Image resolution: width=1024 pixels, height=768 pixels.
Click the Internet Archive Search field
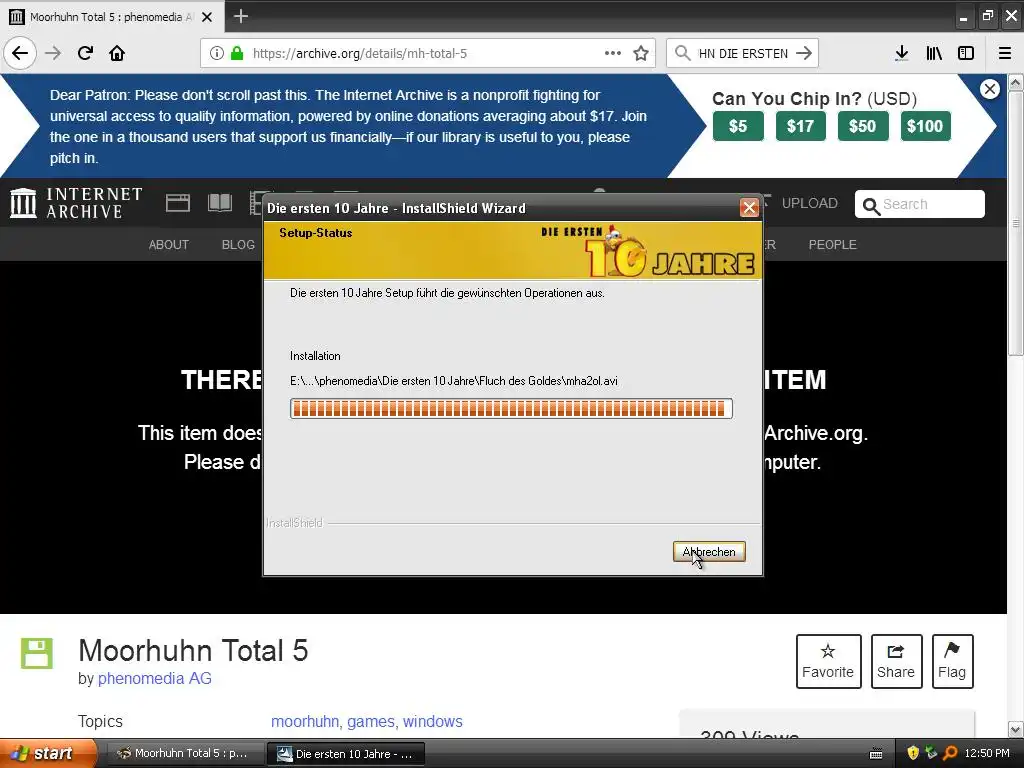pos(920,204)
